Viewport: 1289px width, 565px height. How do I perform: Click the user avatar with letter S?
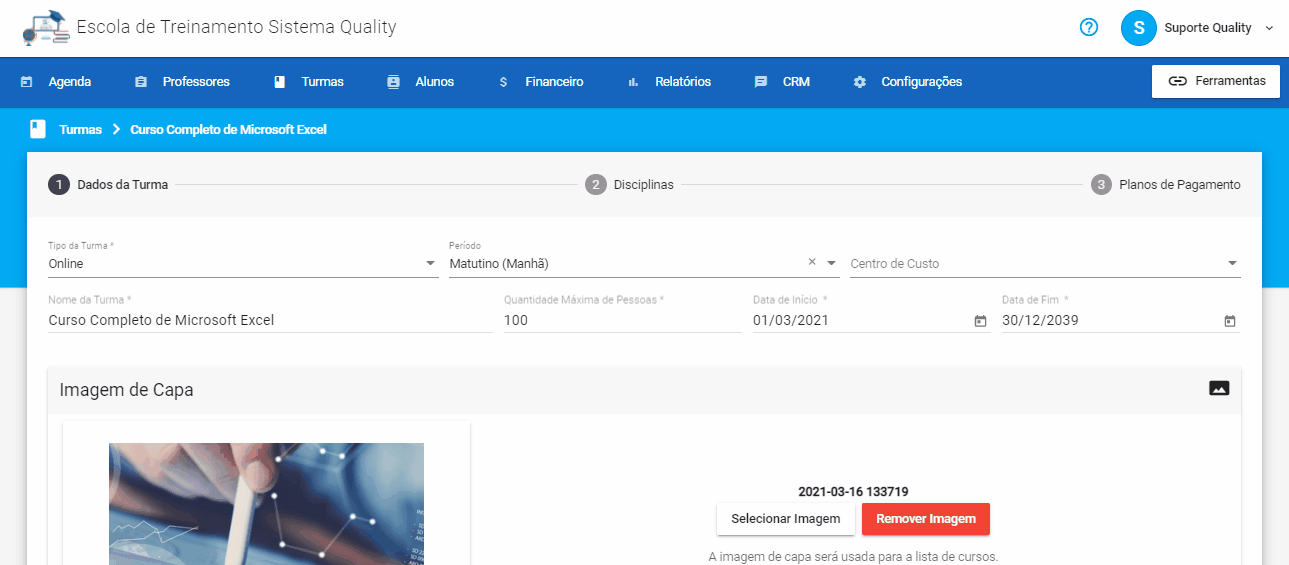pyautogui.click(x=1138, y=28)
